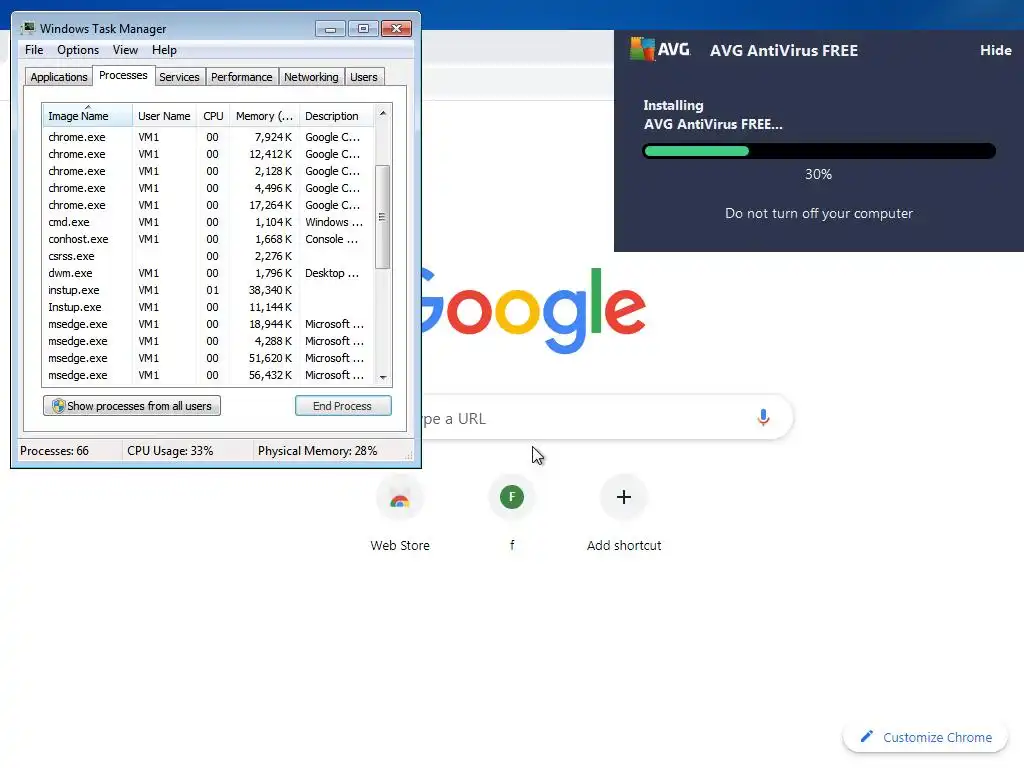This screenshot has height=768, width=1024.
Task: Select msedge.exe process using 4,288 K
Action: [x=208, y=341]
